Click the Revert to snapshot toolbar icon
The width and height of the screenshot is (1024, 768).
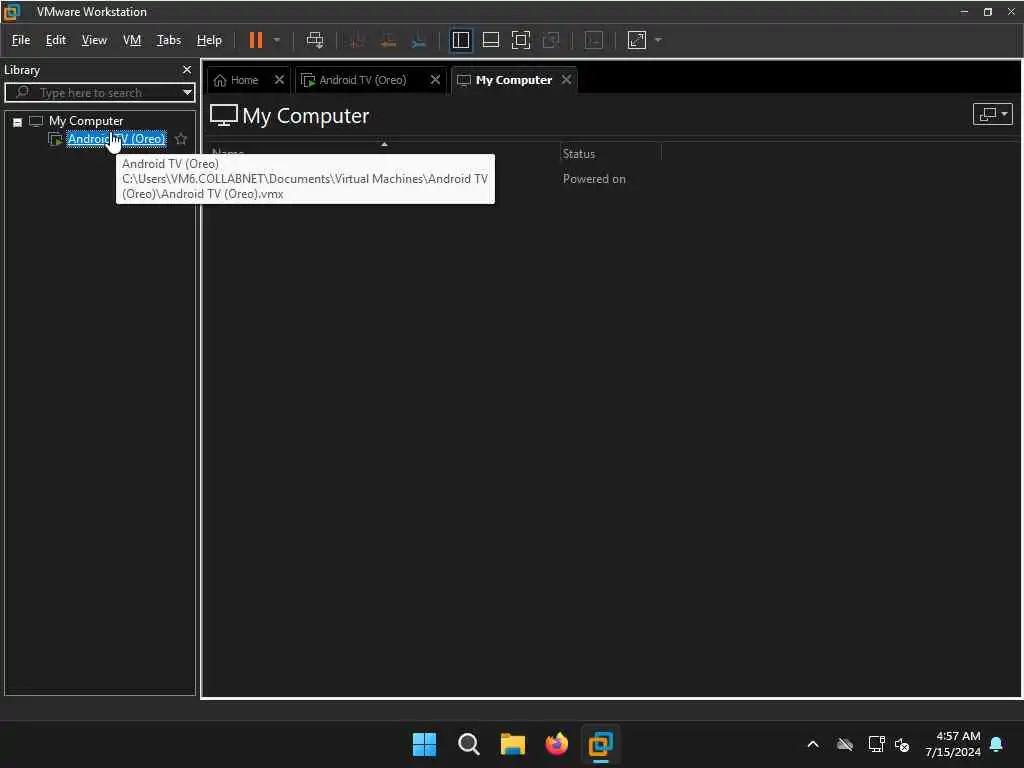pyautogui.click(x=388, y=40)
